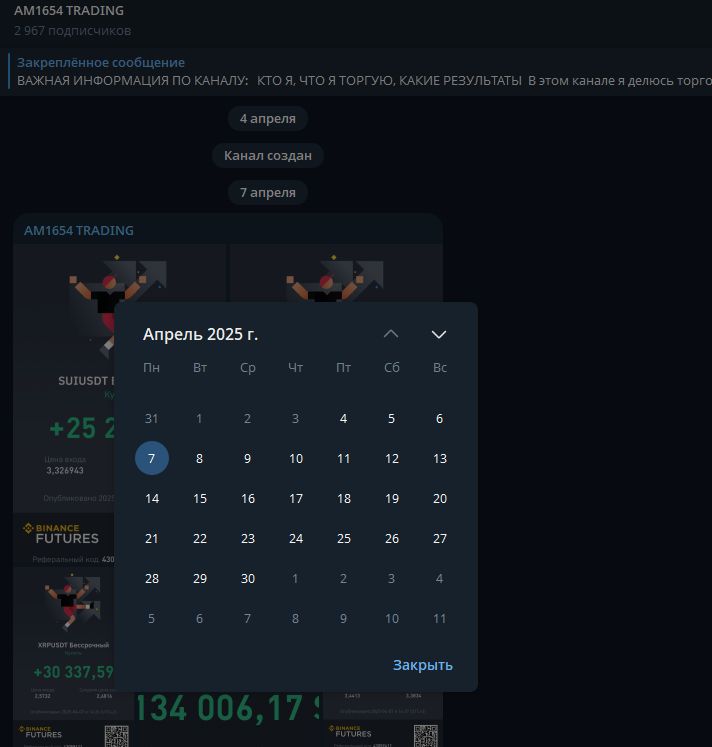Click AM1654 TRADING post author name
The image size is (712, 747).
point(79,231)
